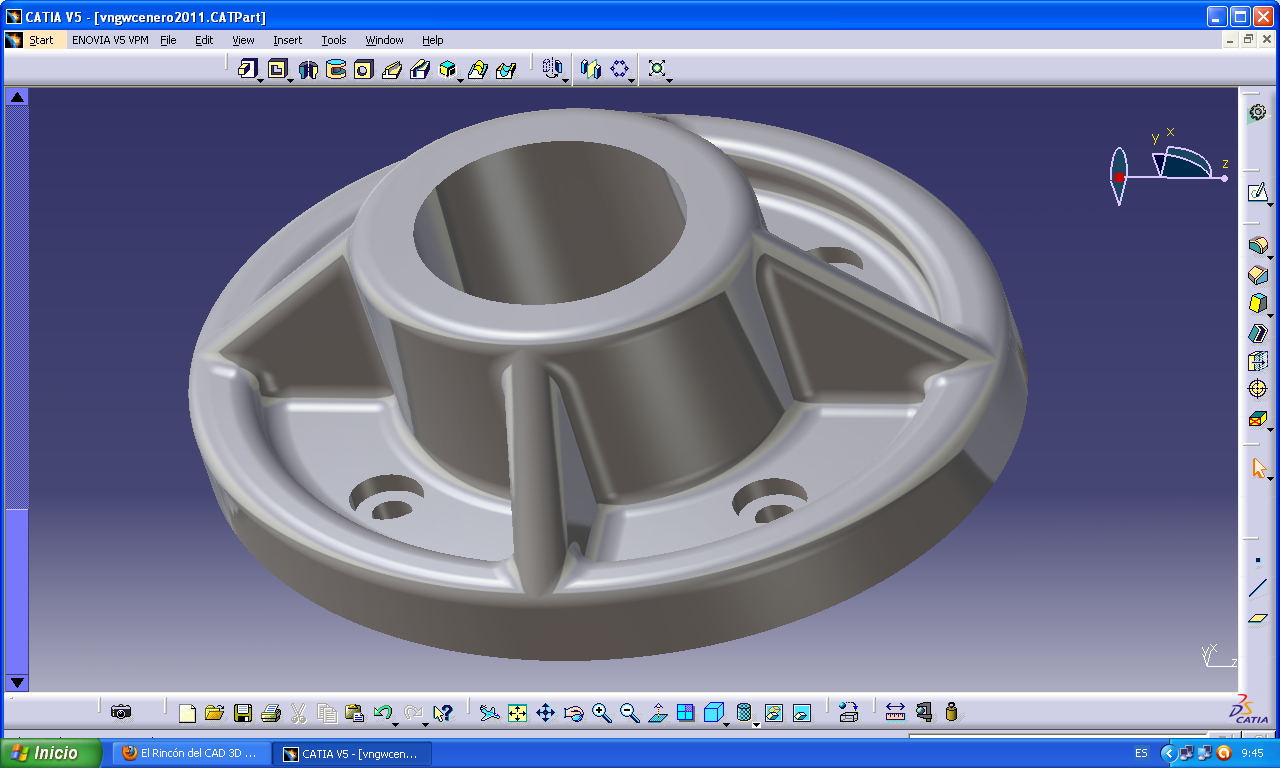The width and height of the screenshot is (1280, 768).
Task: Click Swap Visible Space icon
Action: coord(801,713)
